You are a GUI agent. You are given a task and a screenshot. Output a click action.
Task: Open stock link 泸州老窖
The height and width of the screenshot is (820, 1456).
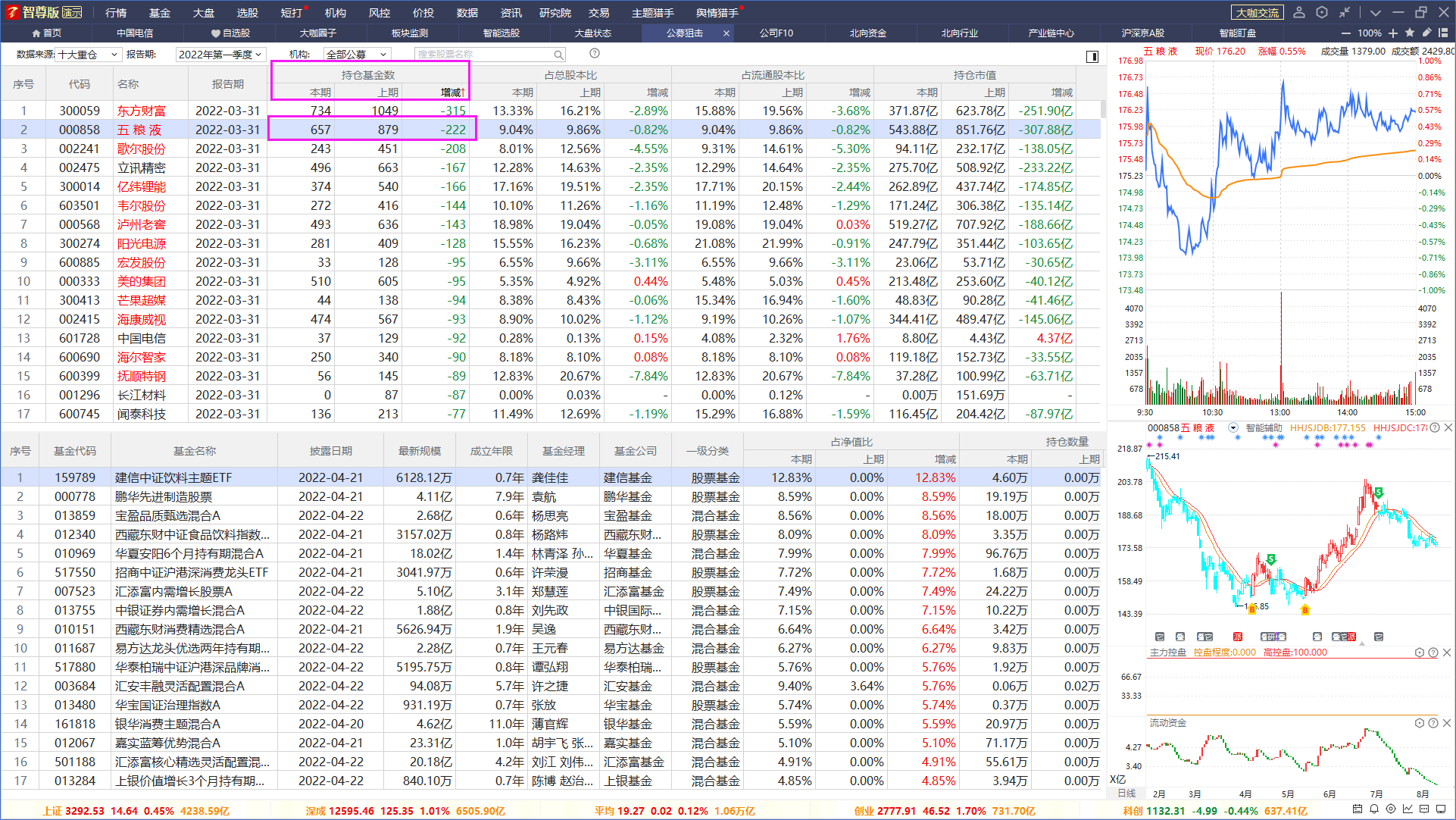[141, 224]
